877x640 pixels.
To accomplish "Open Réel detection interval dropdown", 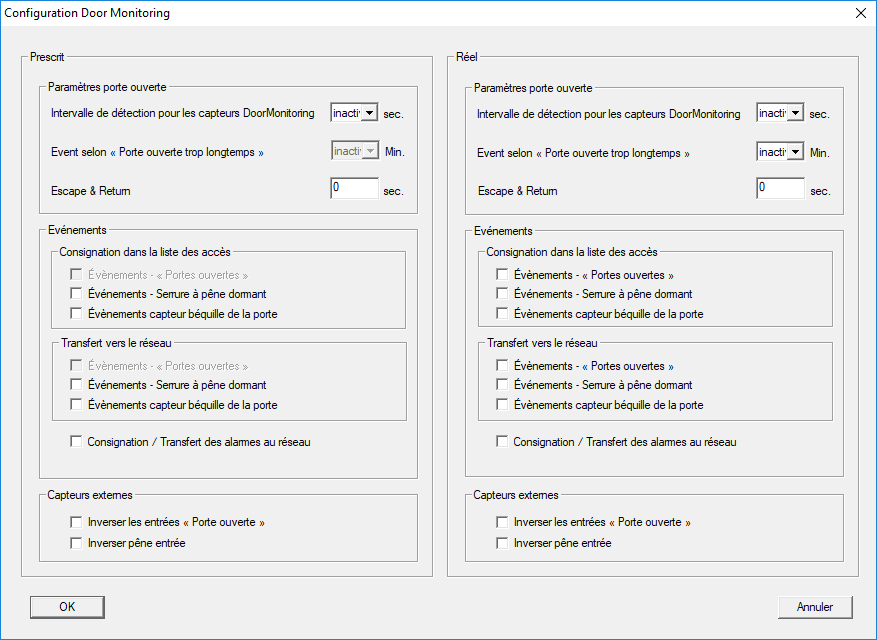I will pos(795,113).
